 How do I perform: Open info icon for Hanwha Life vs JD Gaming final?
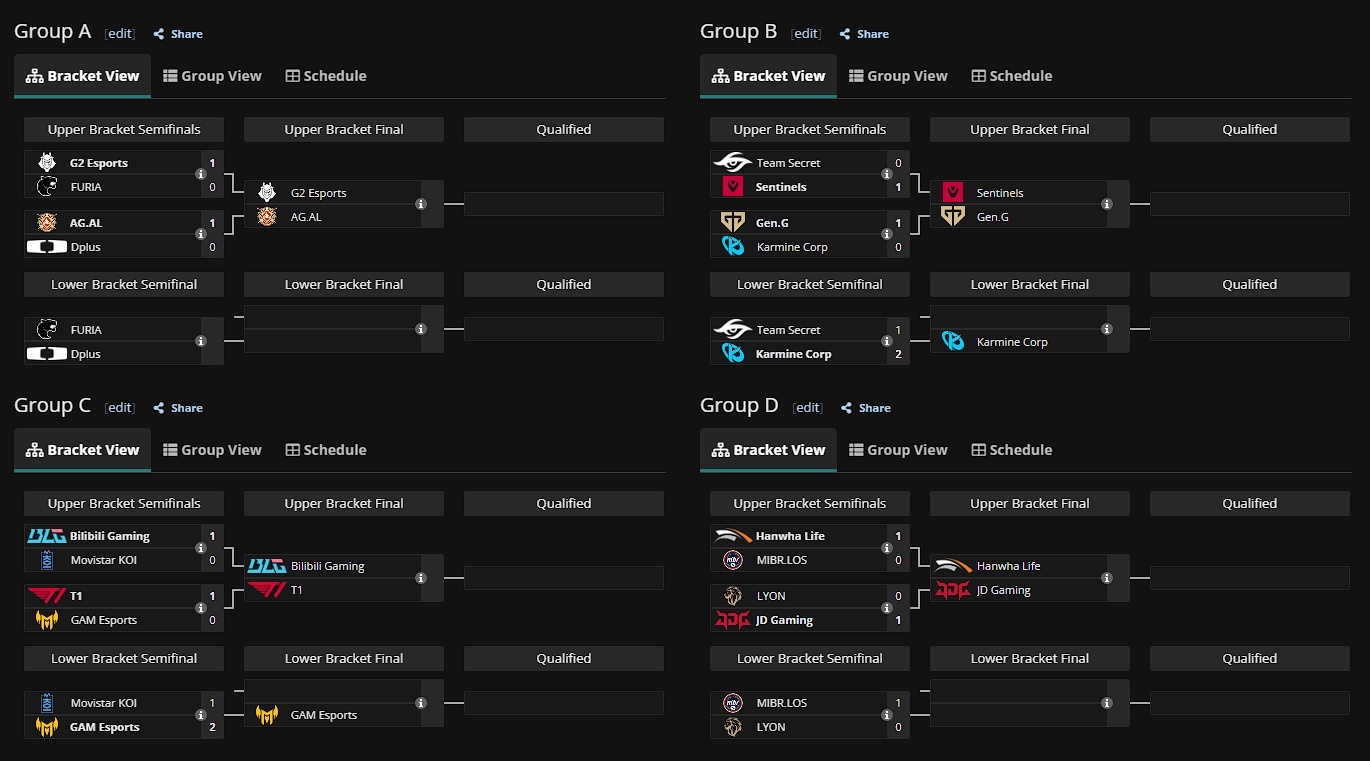(x=1107, y=578)
